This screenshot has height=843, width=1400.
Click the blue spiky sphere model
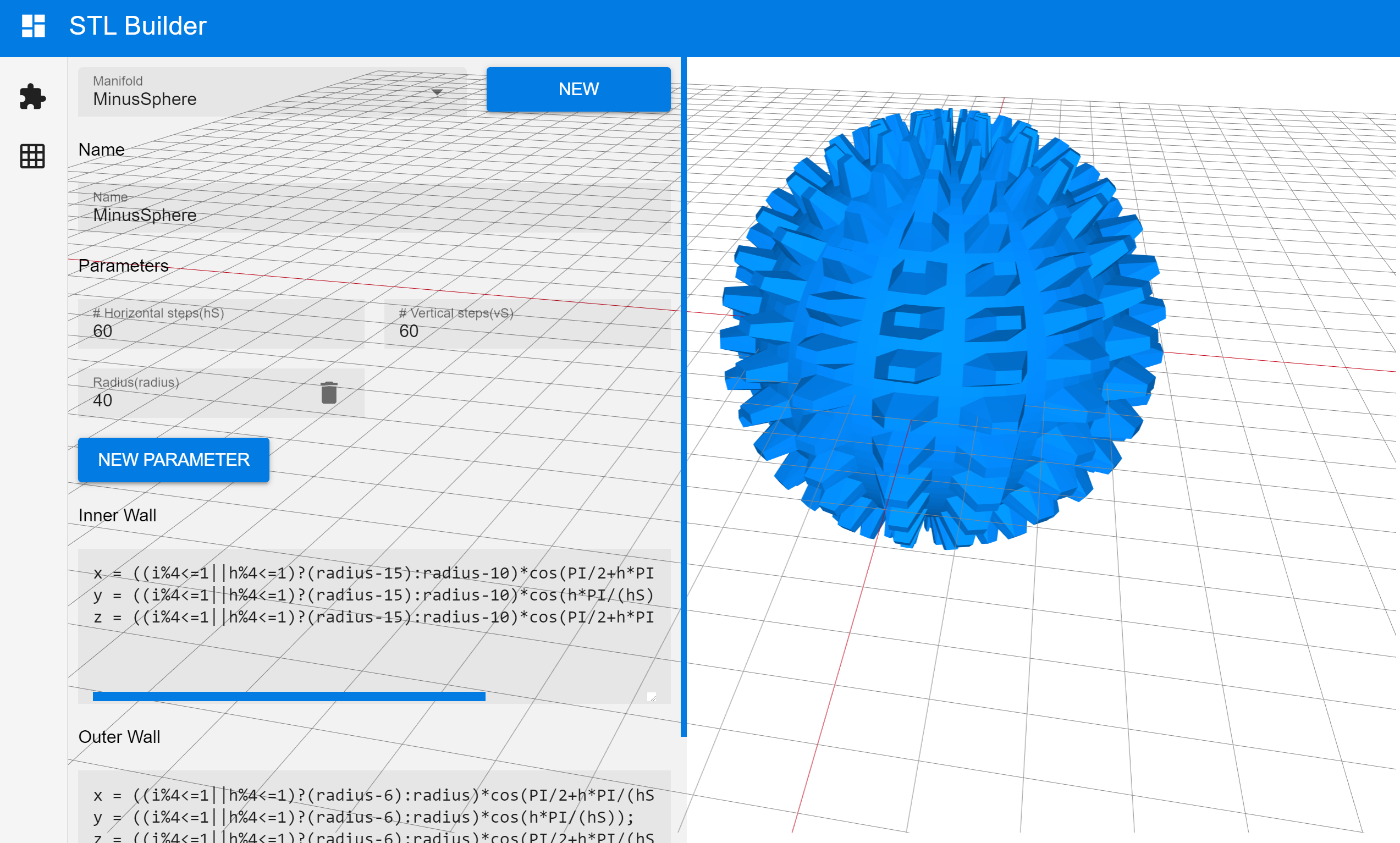[x=943, y=329]
